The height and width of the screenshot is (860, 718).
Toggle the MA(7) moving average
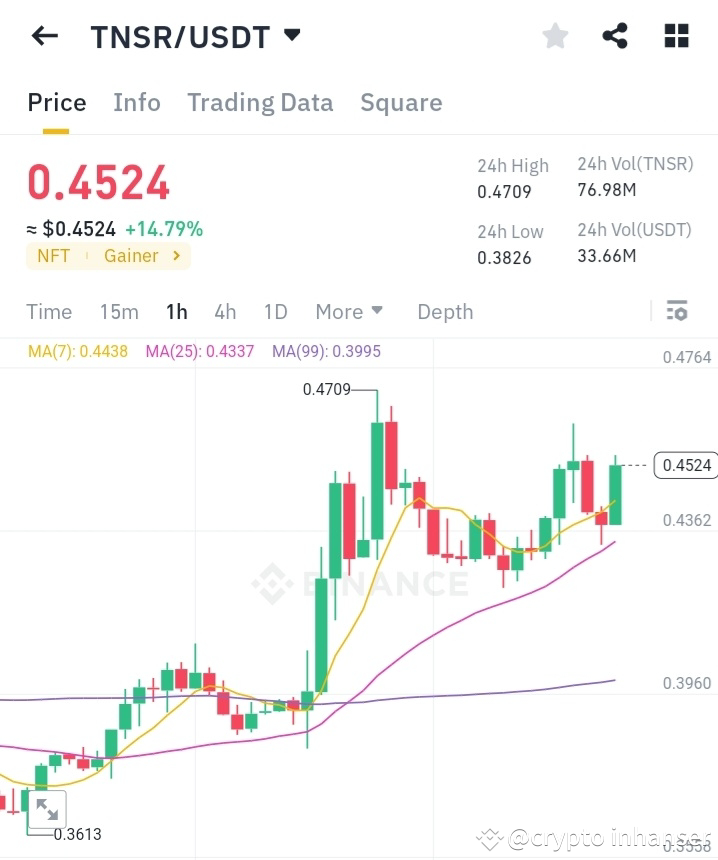click(77, 351)
